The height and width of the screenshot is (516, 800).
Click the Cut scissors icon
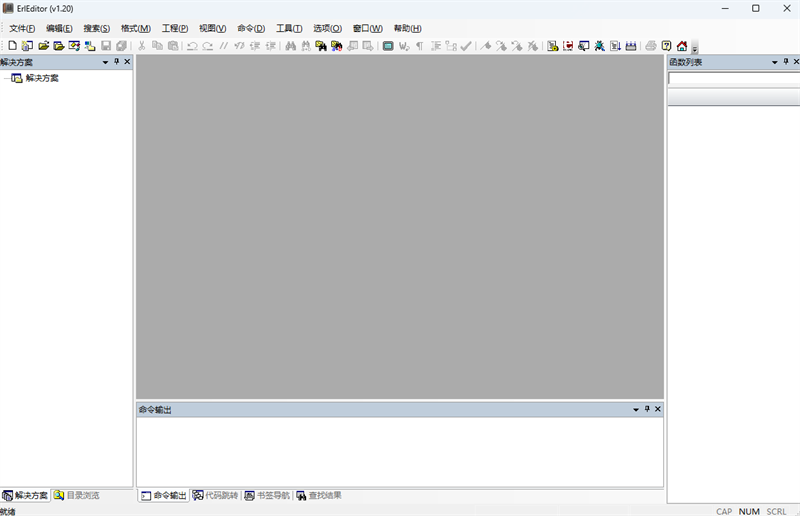(142, 46)
